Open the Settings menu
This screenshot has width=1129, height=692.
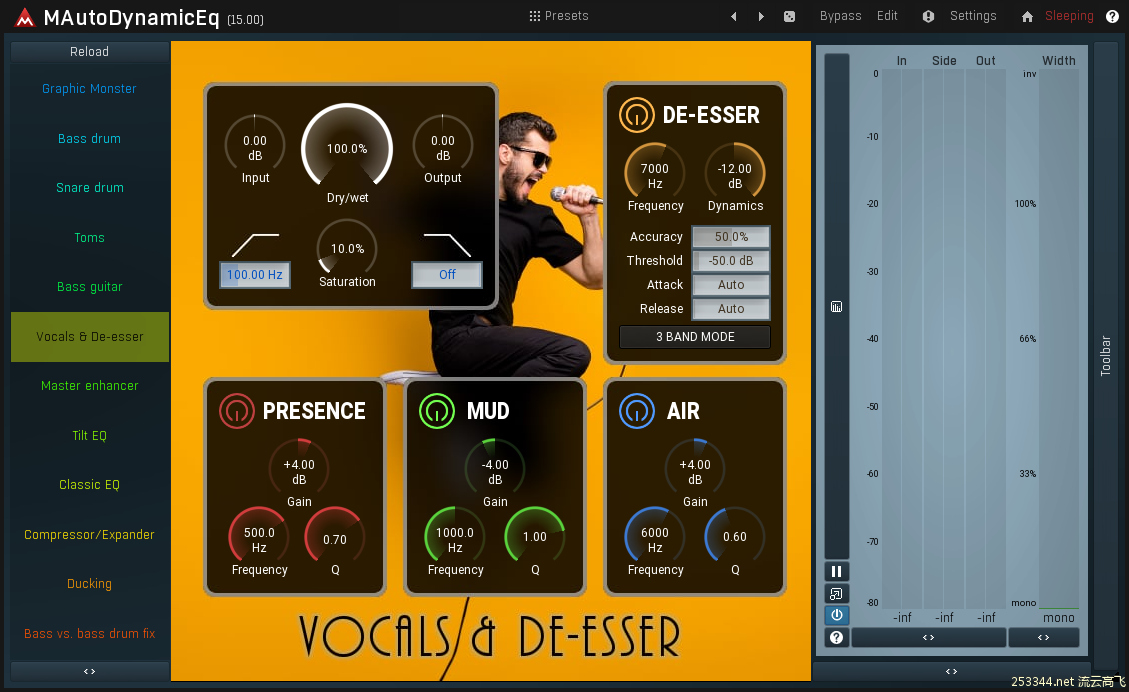(x=973, y=16)
